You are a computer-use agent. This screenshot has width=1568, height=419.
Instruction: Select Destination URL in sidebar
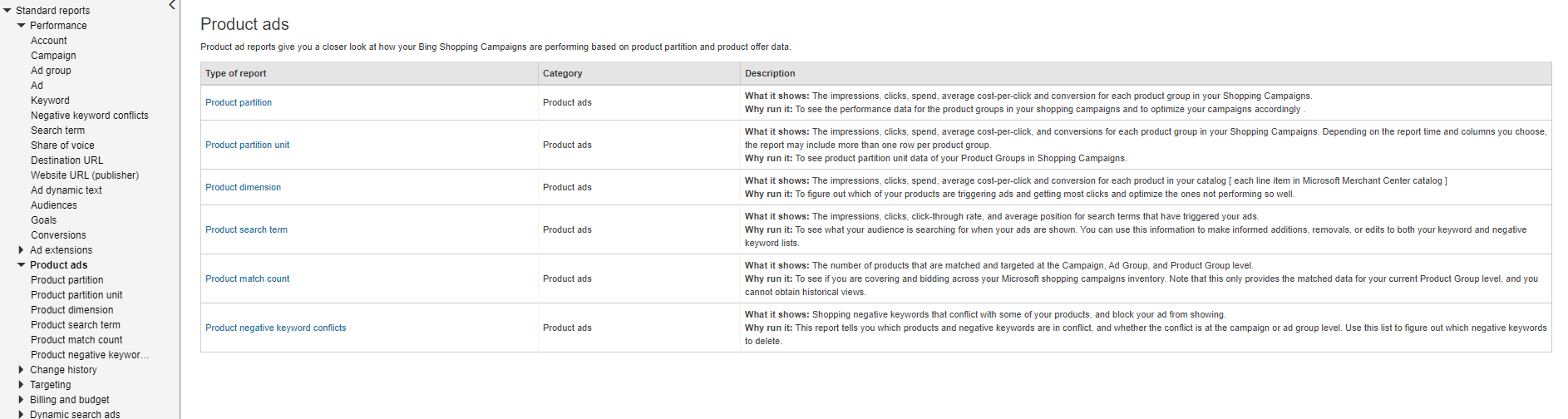[x=67, y=160]
